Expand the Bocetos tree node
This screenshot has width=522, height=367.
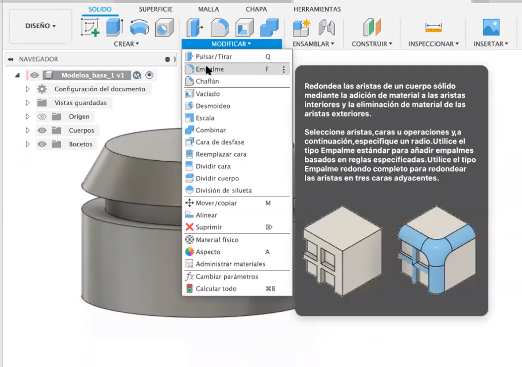[x=28, y=144]
